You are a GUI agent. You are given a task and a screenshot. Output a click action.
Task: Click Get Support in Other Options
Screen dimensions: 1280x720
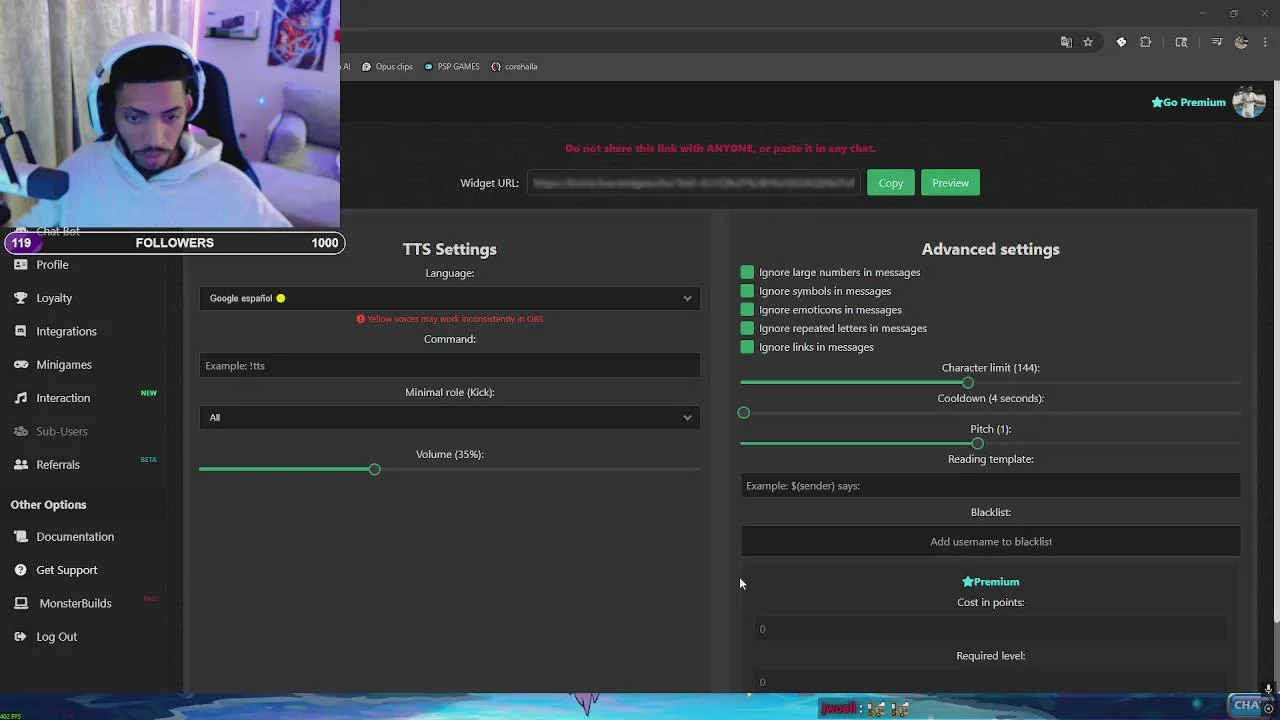point(67,570)
